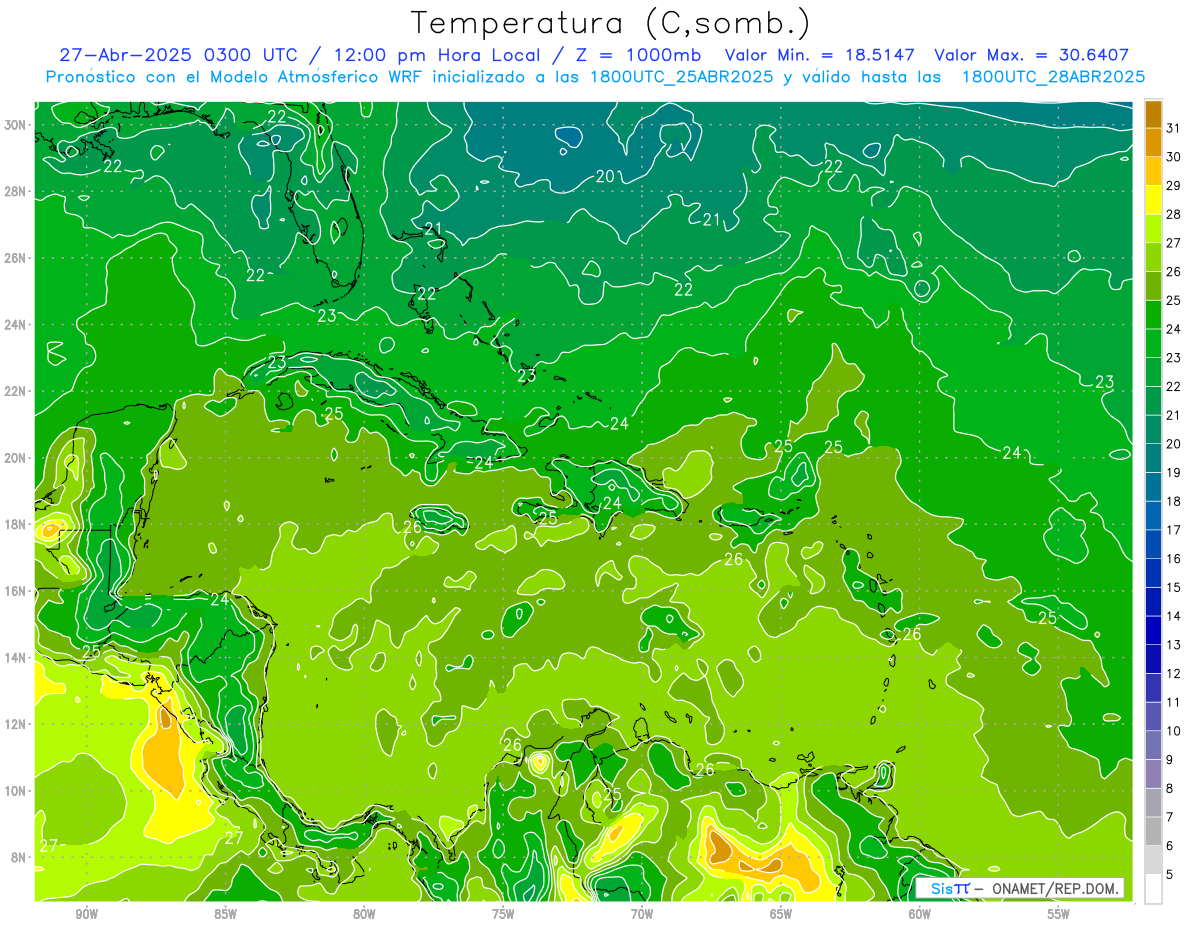Click the 10N latitude axis label
Image resolution: width=1200 pixels, height=927 pixels.
tap(14, 790)
